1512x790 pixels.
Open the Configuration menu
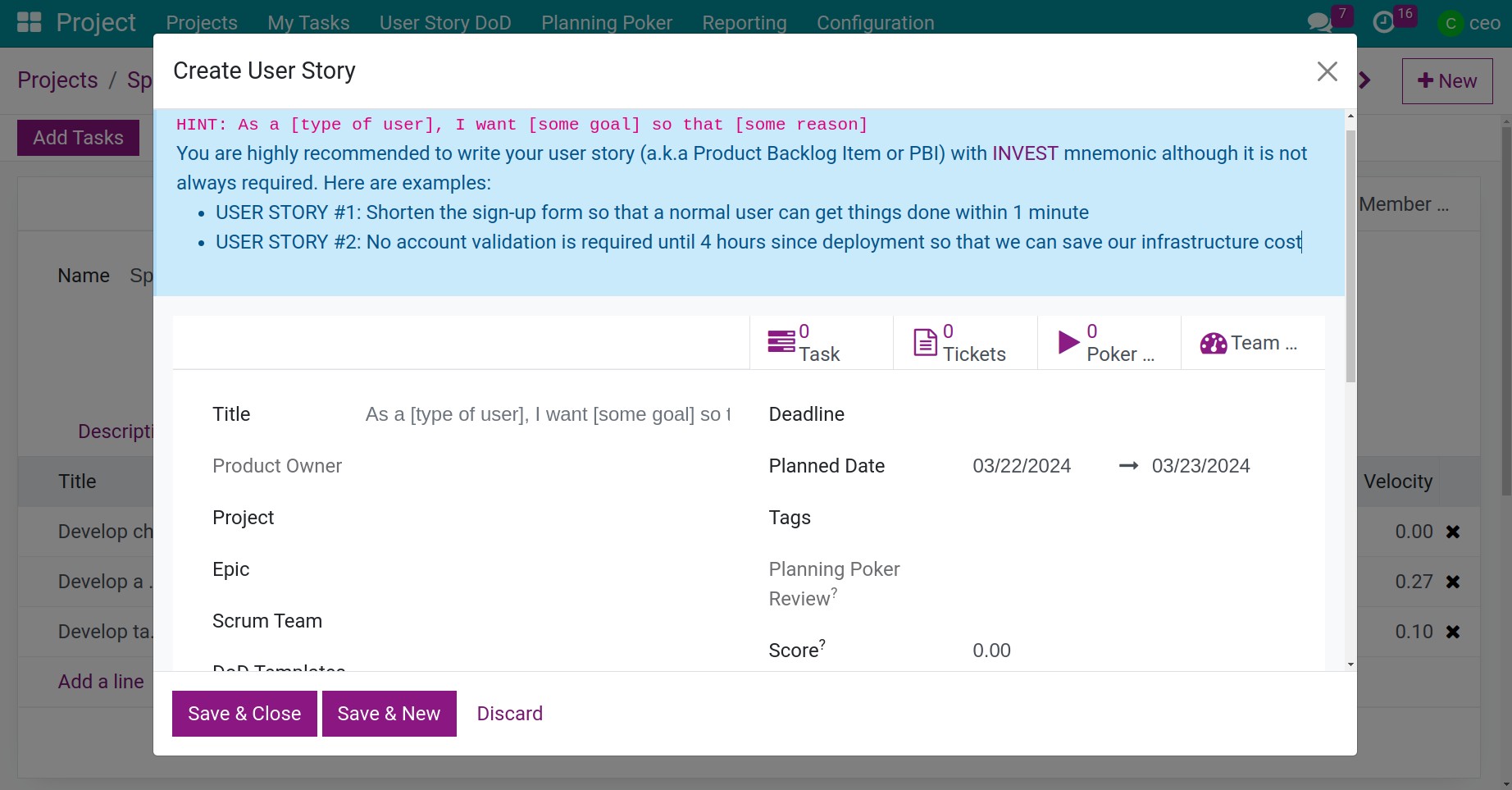(x=876, y=23)
